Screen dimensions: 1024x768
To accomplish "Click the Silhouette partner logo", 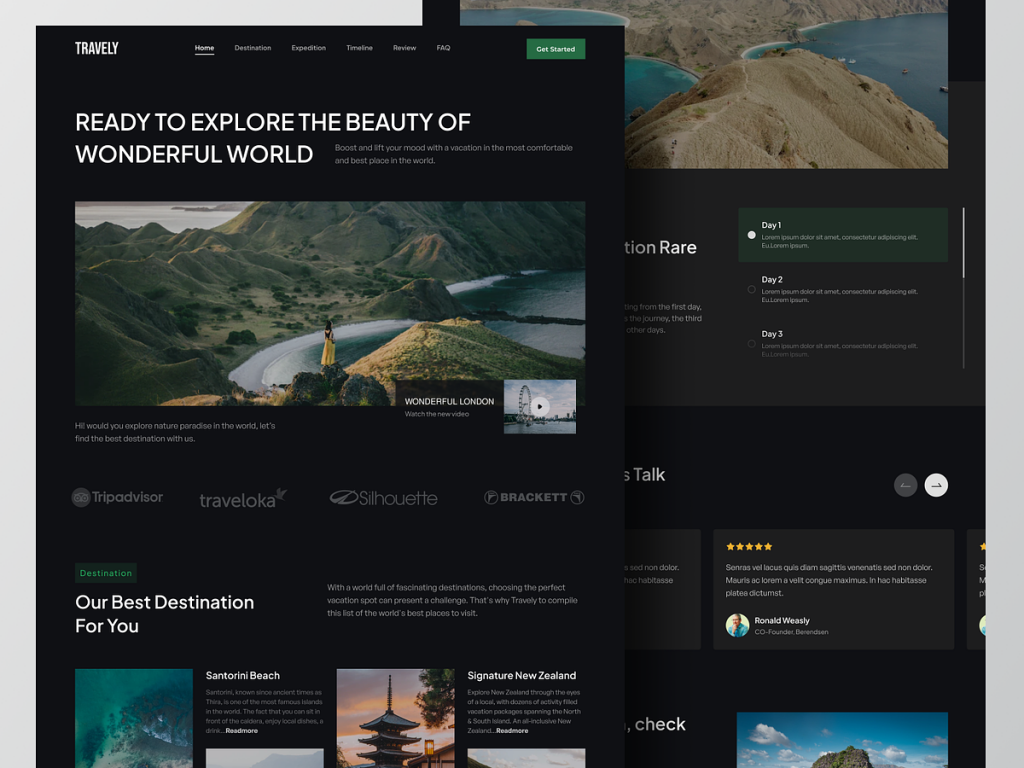I will point(384,497).
